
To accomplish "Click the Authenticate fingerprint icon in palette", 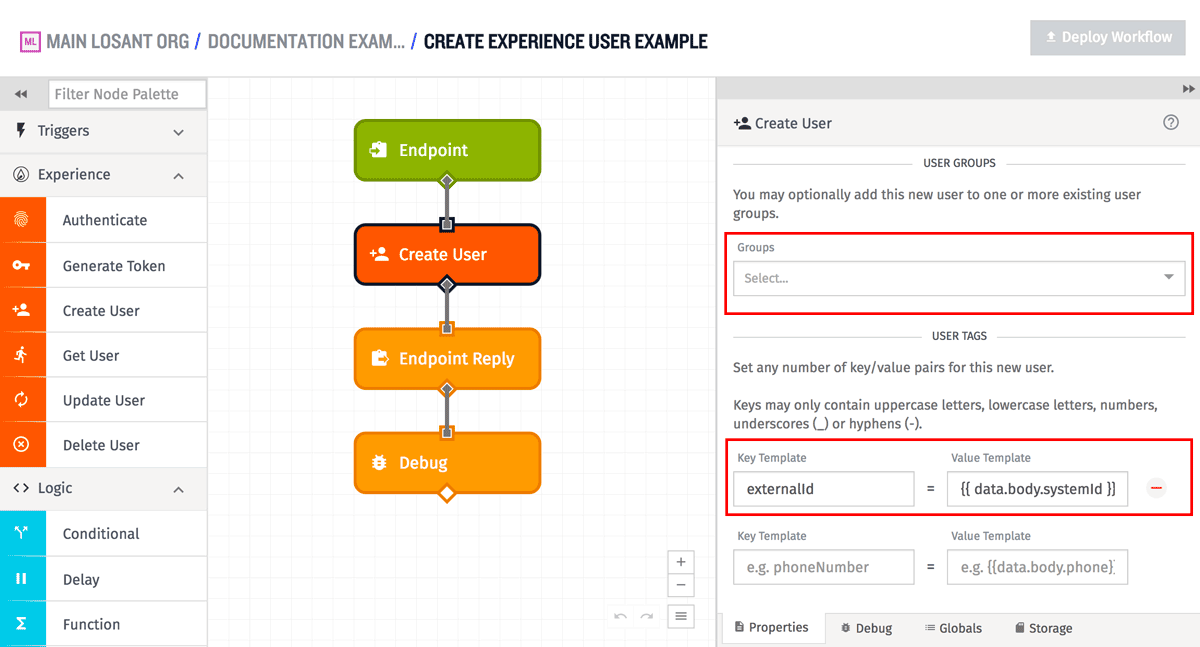I will [22, 220].
